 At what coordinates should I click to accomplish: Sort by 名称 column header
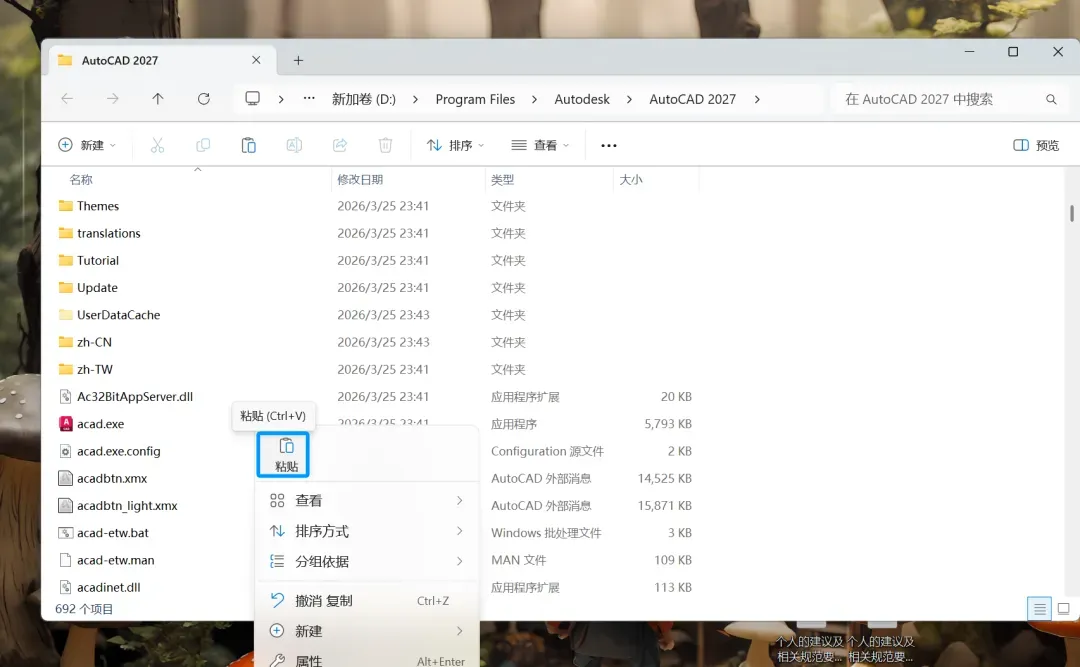click(81, 180)
